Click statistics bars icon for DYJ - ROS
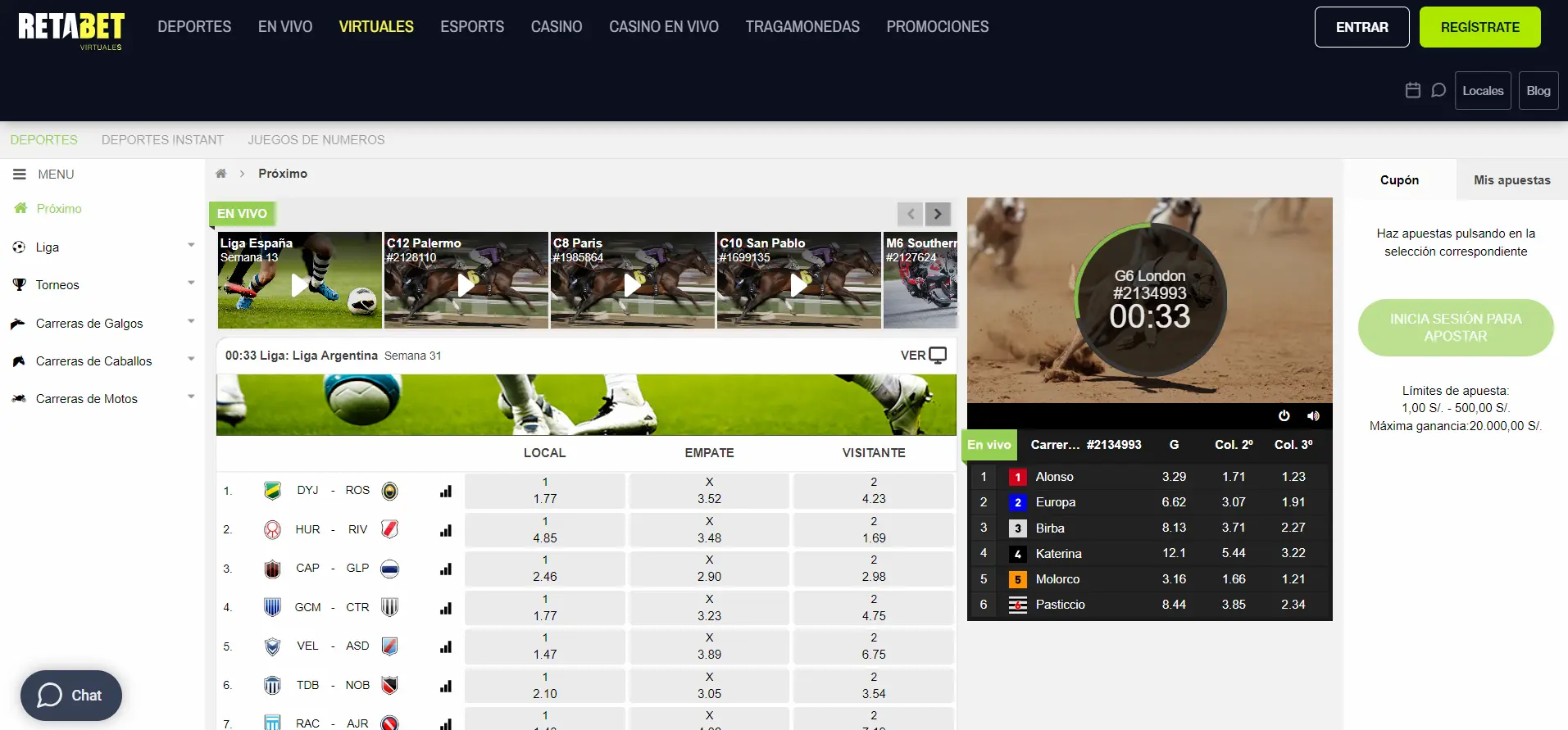Viewport: 1568px width, 730px height. [x=446, y=492]
